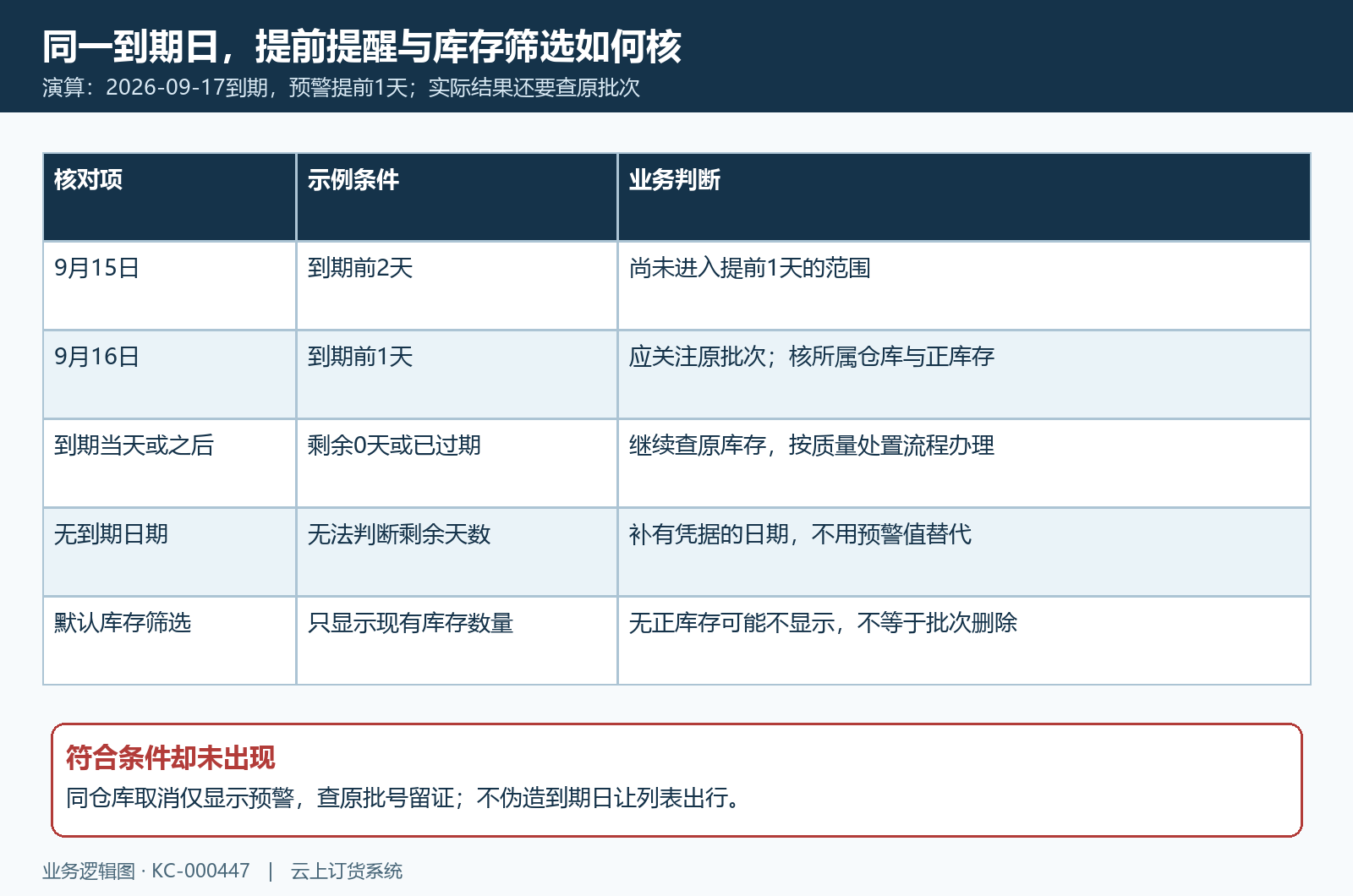Click the 继续查原库存，按质量处置流程办理 cell
Image resolution: width=1353 pixels, height=896 pixels.
964,463
